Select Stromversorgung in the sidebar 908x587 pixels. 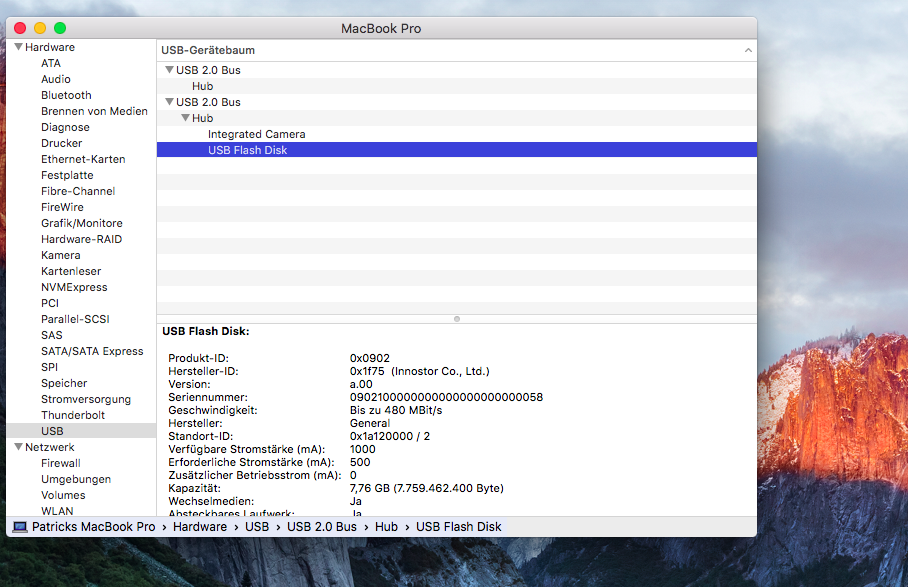click(86, 399)
